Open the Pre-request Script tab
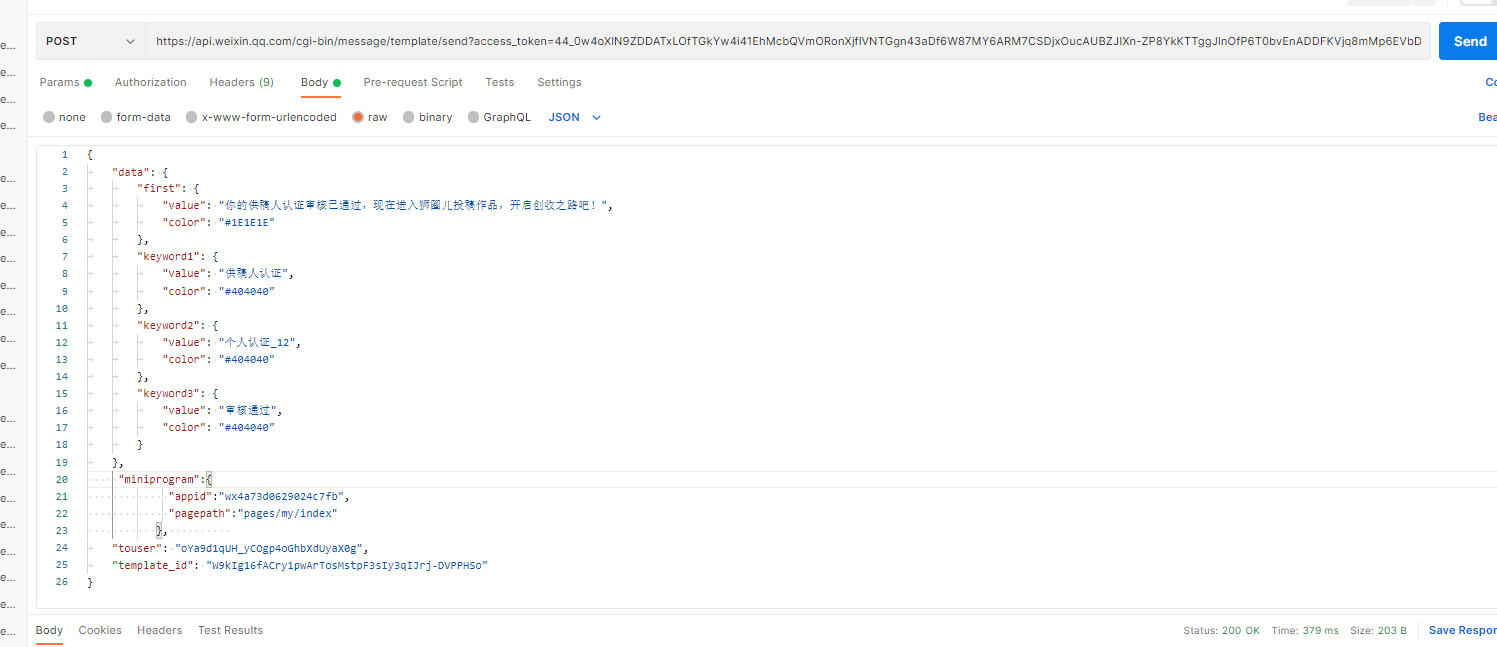The image size is (1497, 647). [x=413, y=82]
